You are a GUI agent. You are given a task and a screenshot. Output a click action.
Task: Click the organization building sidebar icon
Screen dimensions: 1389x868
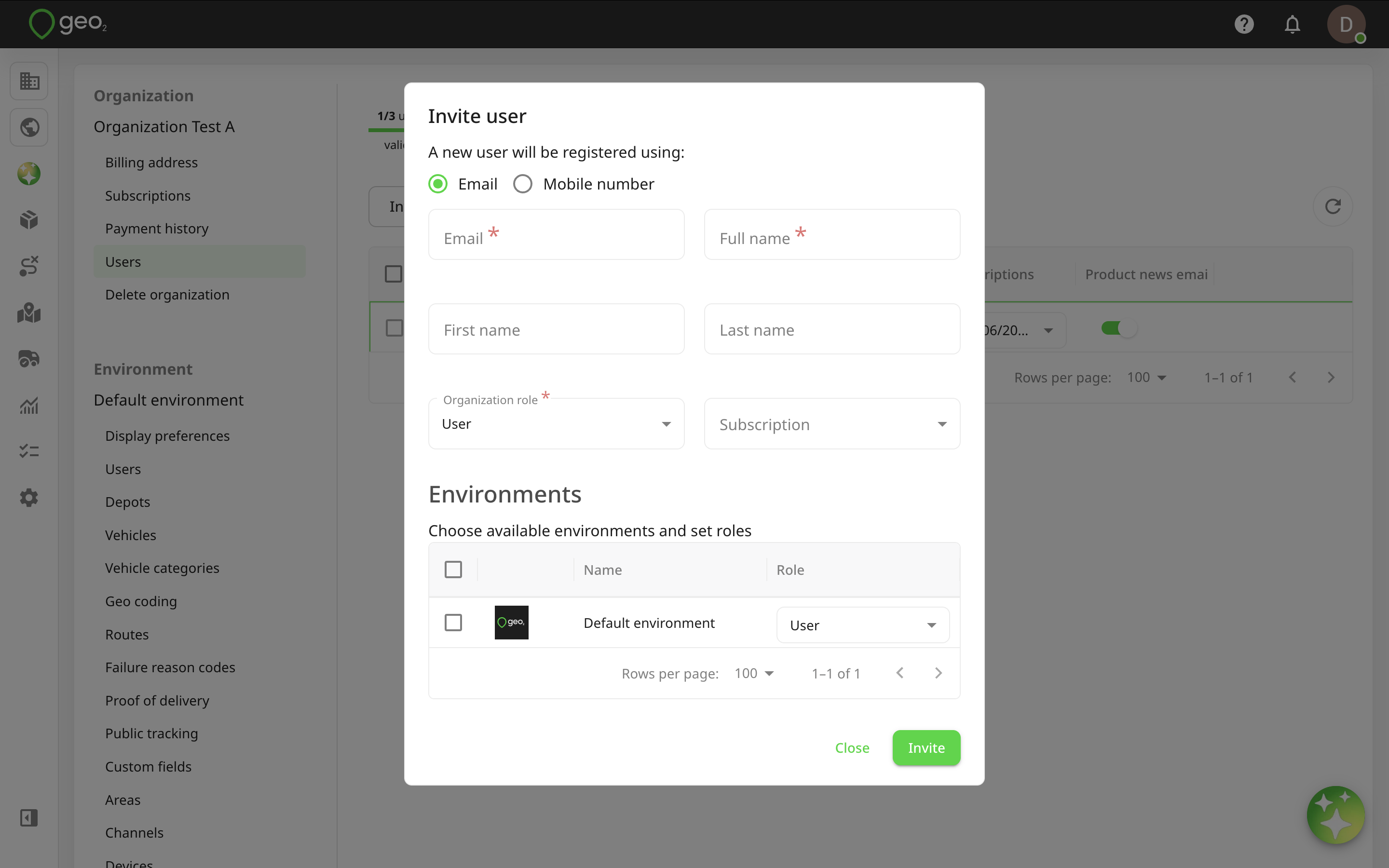29,81
